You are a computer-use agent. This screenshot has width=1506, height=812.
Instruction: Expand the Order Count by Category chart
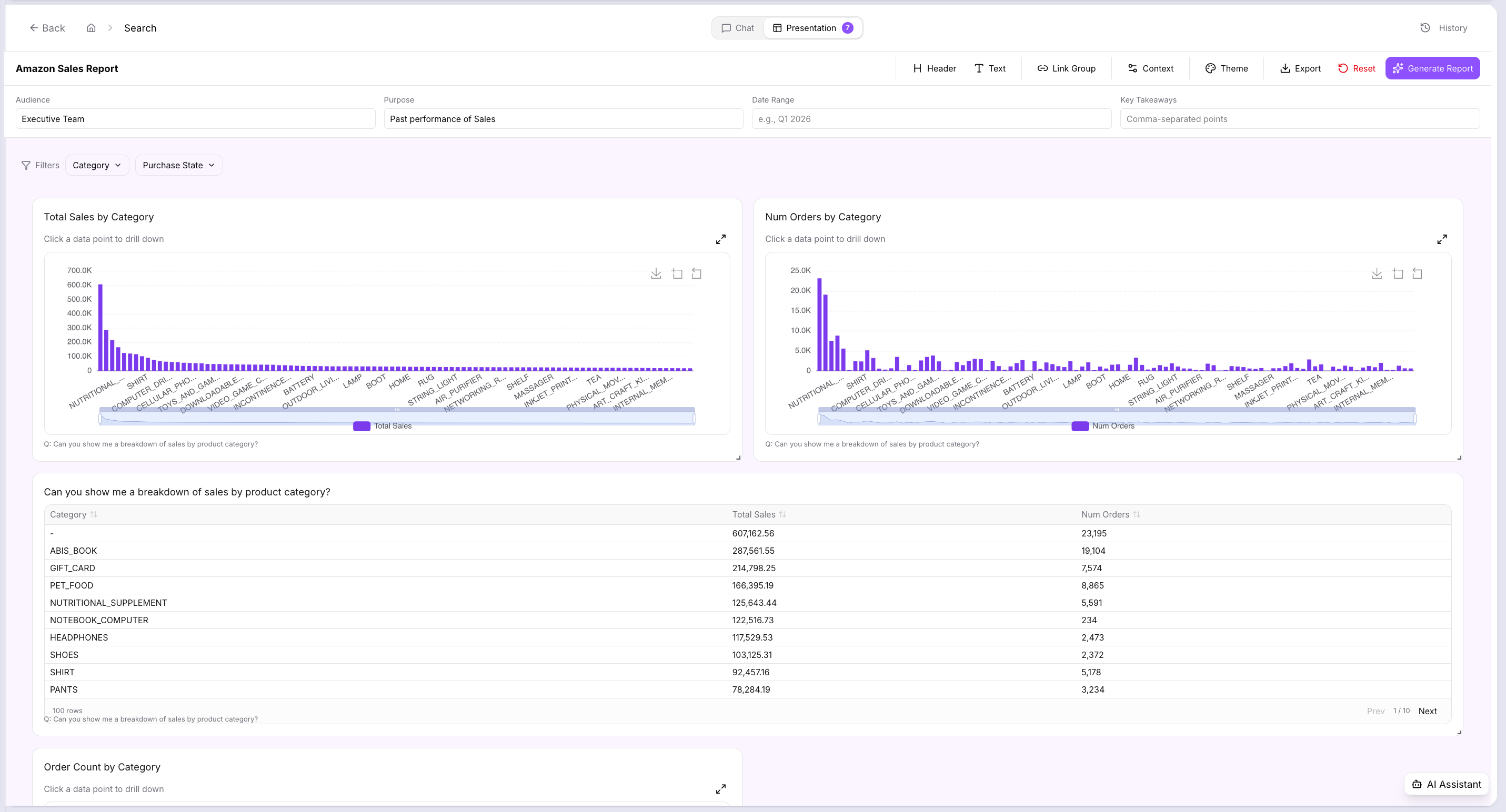click(x=721, y=789)
